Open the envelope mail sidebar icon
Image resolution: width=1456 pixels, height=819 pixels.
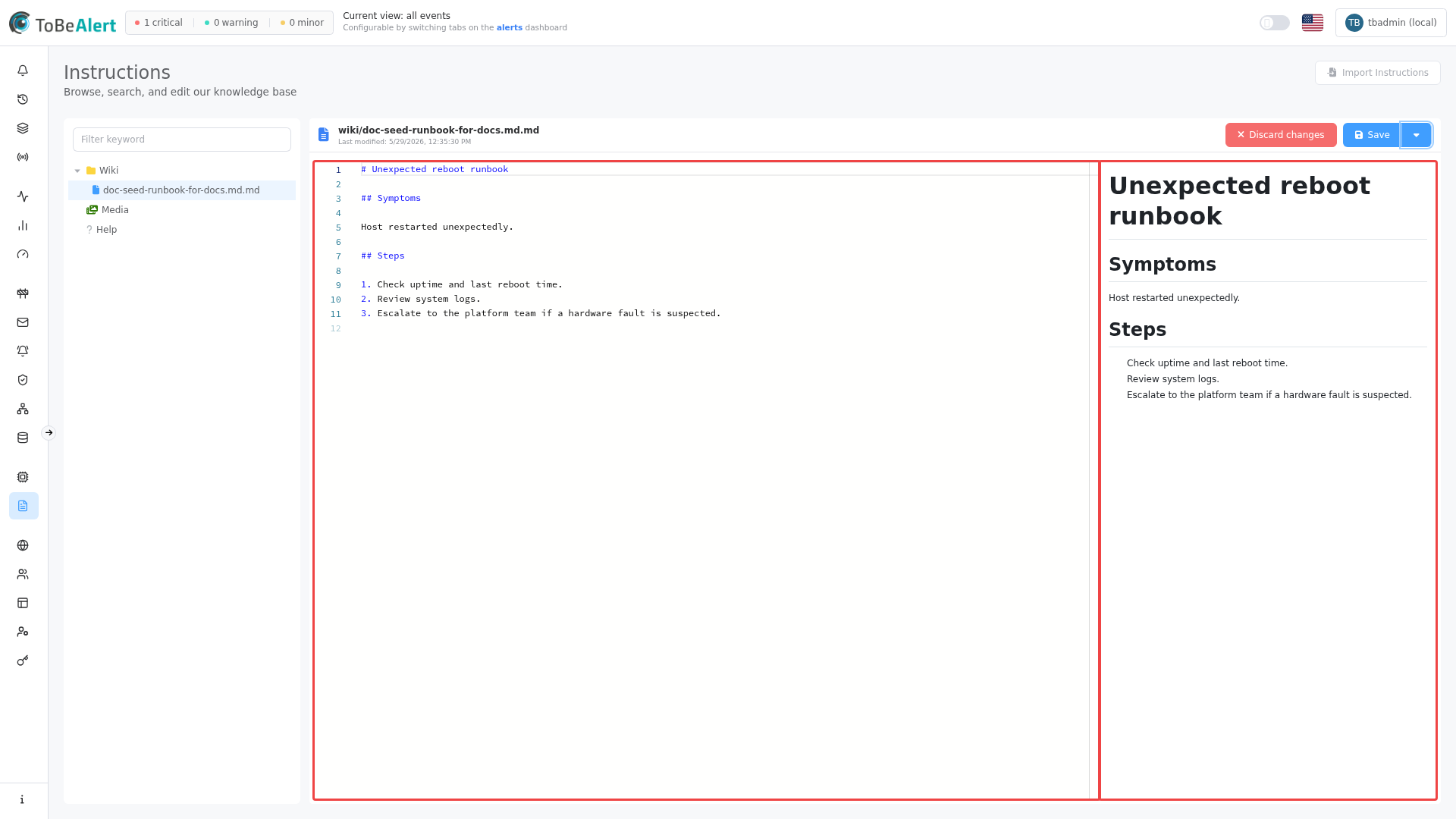pos(23,322)
